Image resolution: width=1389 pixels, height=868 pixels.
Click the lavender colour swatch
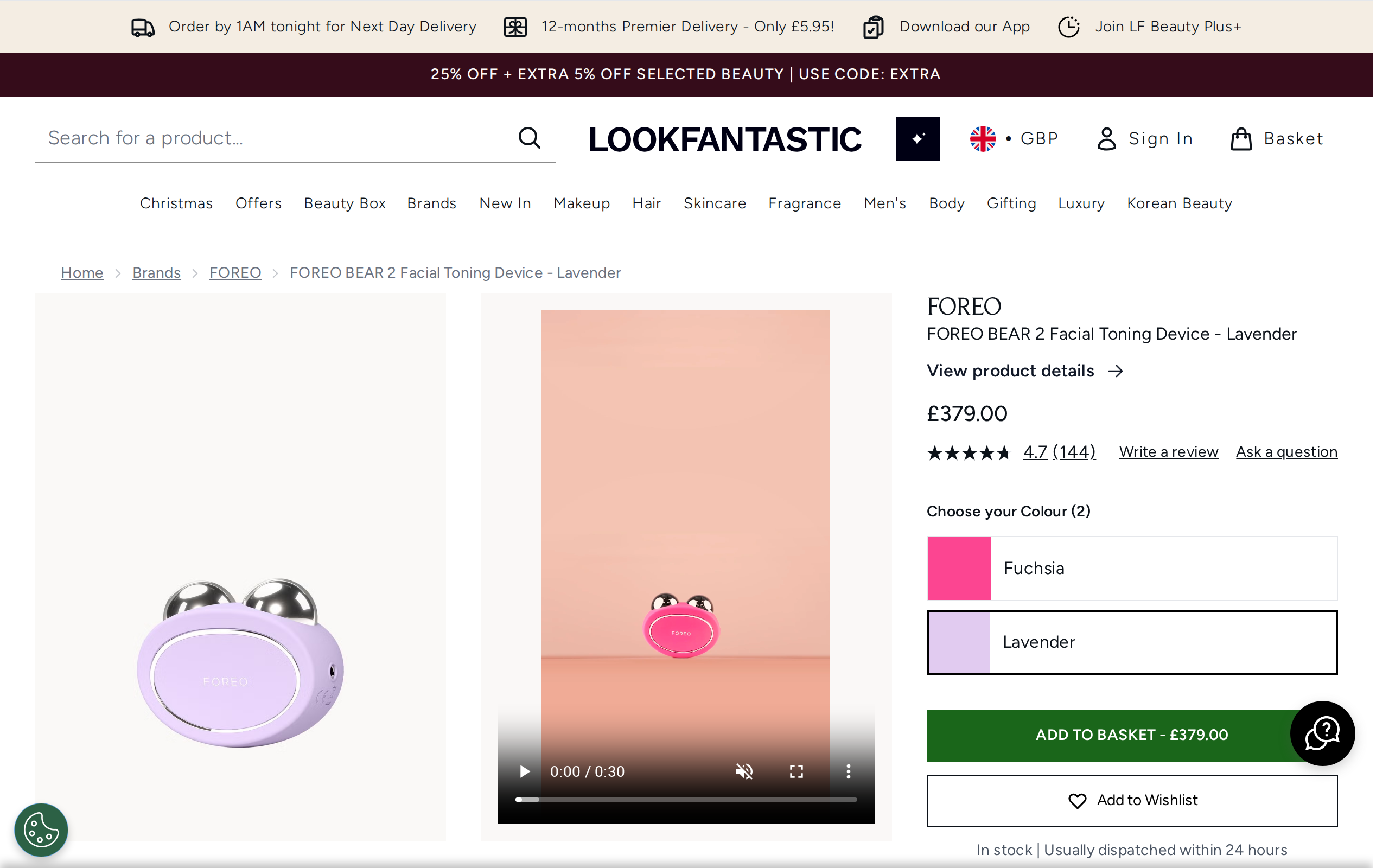click(959, 642)
